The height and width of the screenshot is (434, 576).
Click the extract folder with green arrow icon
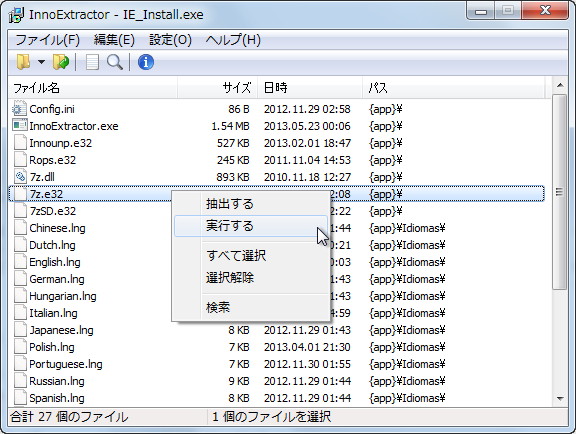pyautogui.click(x=61, y=62)
